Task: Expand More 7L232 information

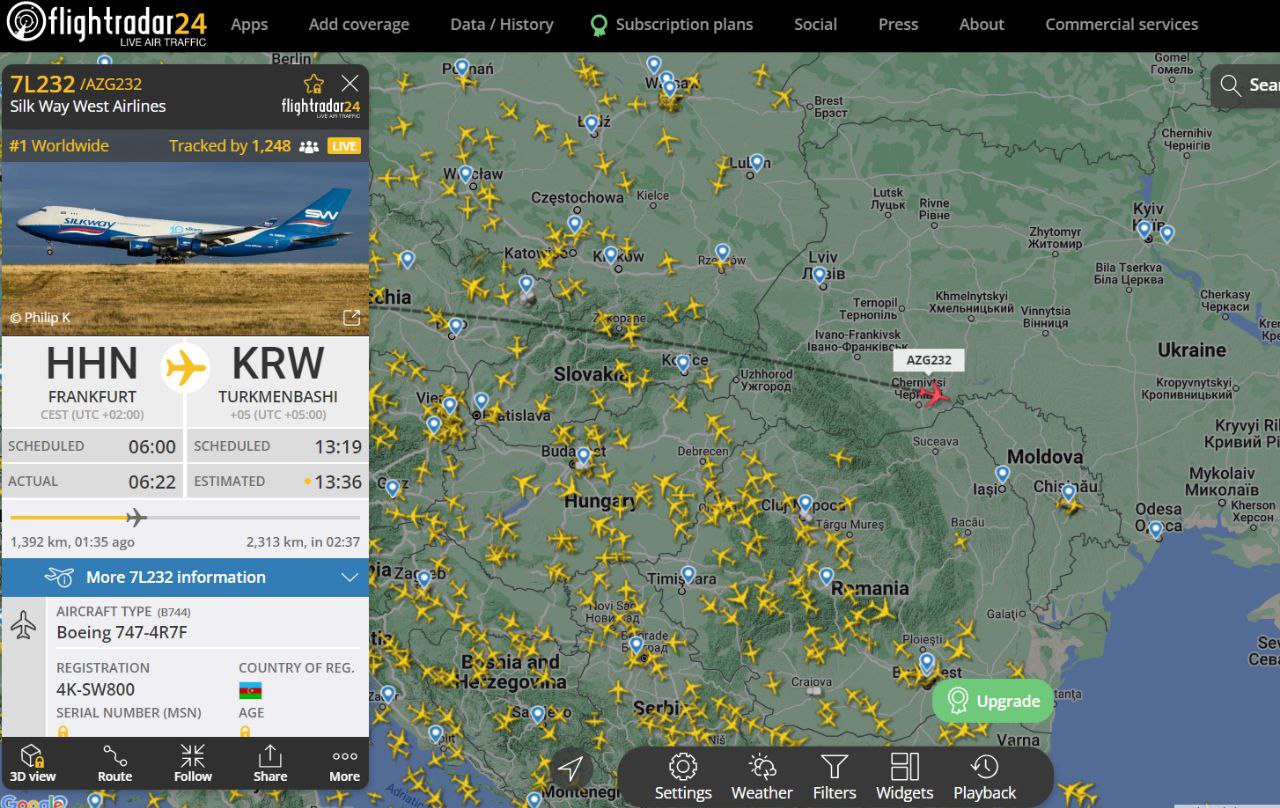Action: coord(185,577)
